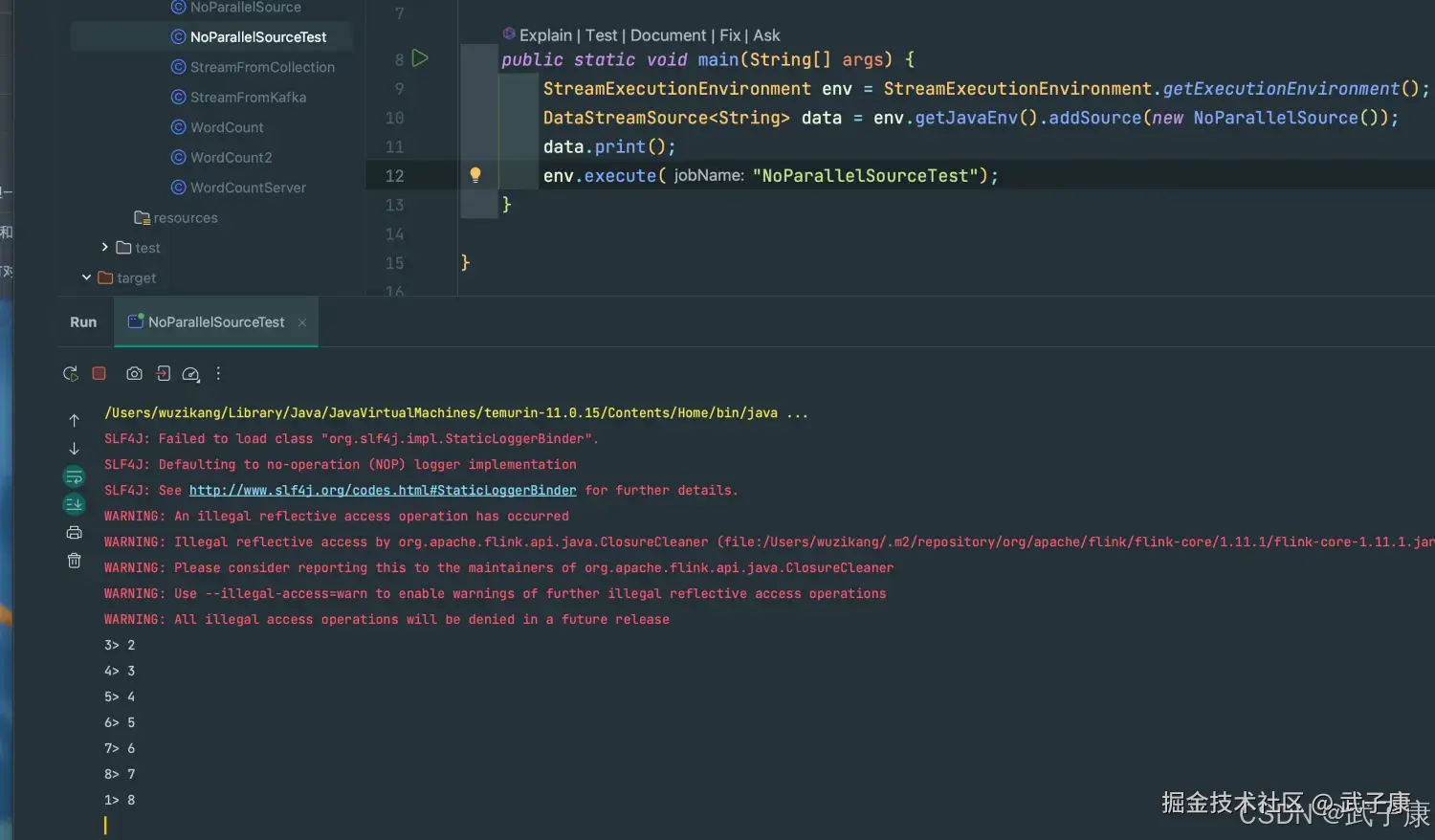Open the WordCount2 class file
The width and height of the screenshot is (1435, 840).
pyautogui.click(x=231, y=157)
